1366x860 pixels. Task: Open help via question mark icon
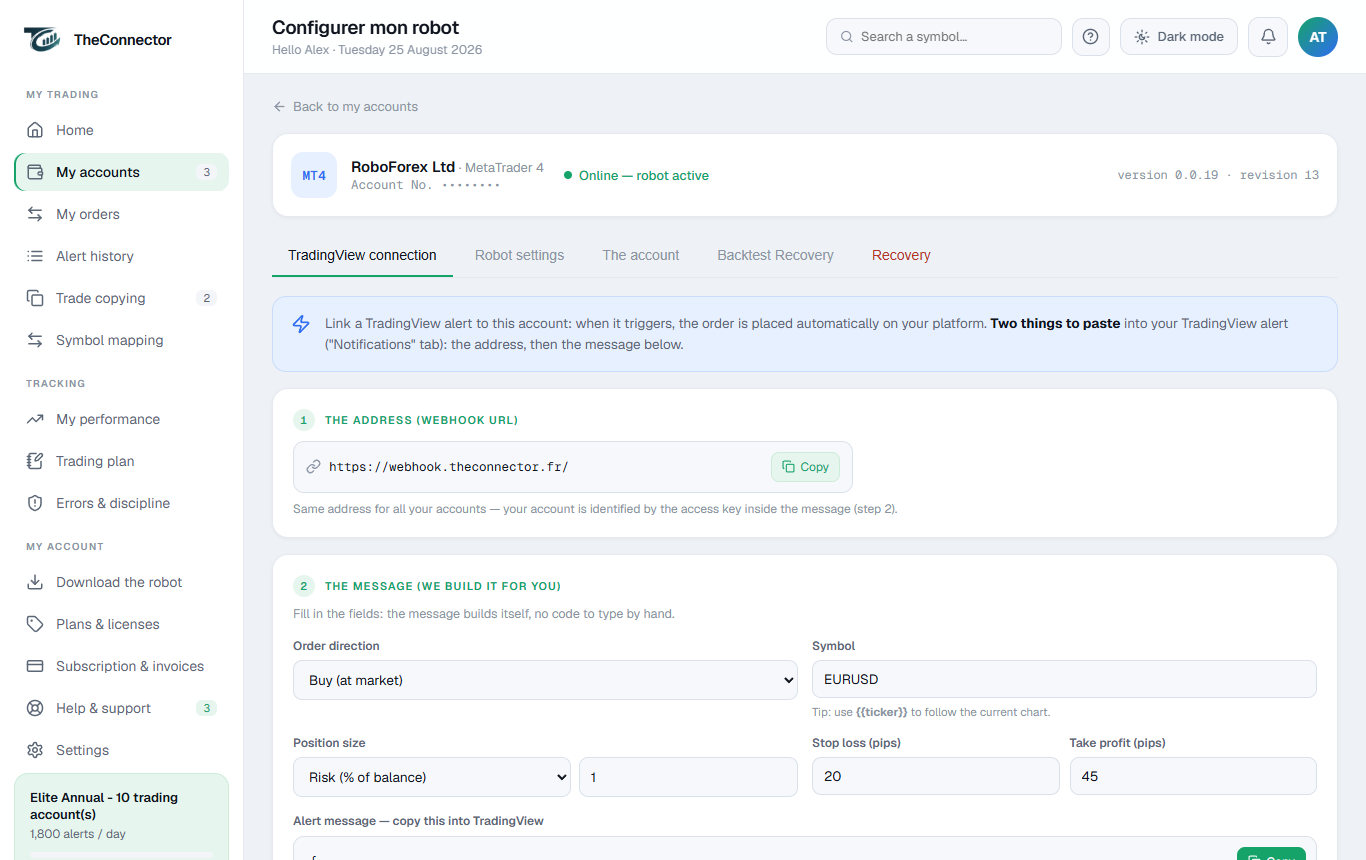(1091, 37)
